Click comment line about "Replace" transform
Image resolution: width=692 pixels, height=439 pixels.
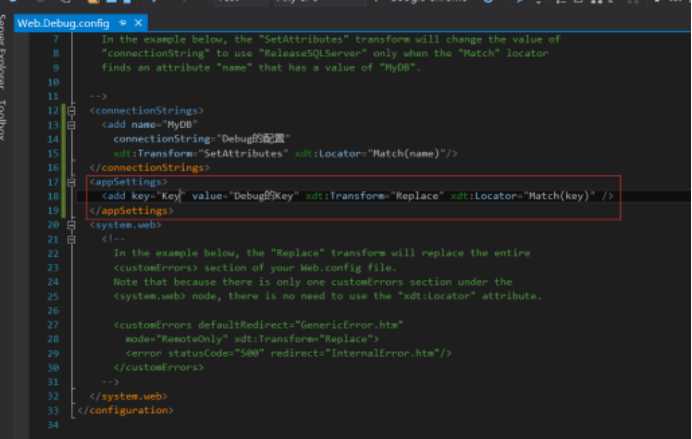(322, 253)
